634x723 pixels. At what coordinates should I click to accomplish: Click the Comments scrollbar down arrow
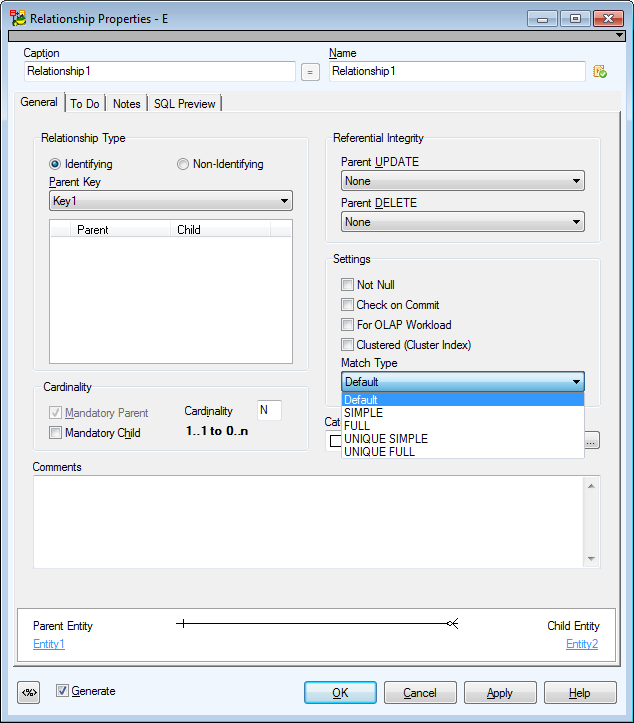[x=592, y=558]
